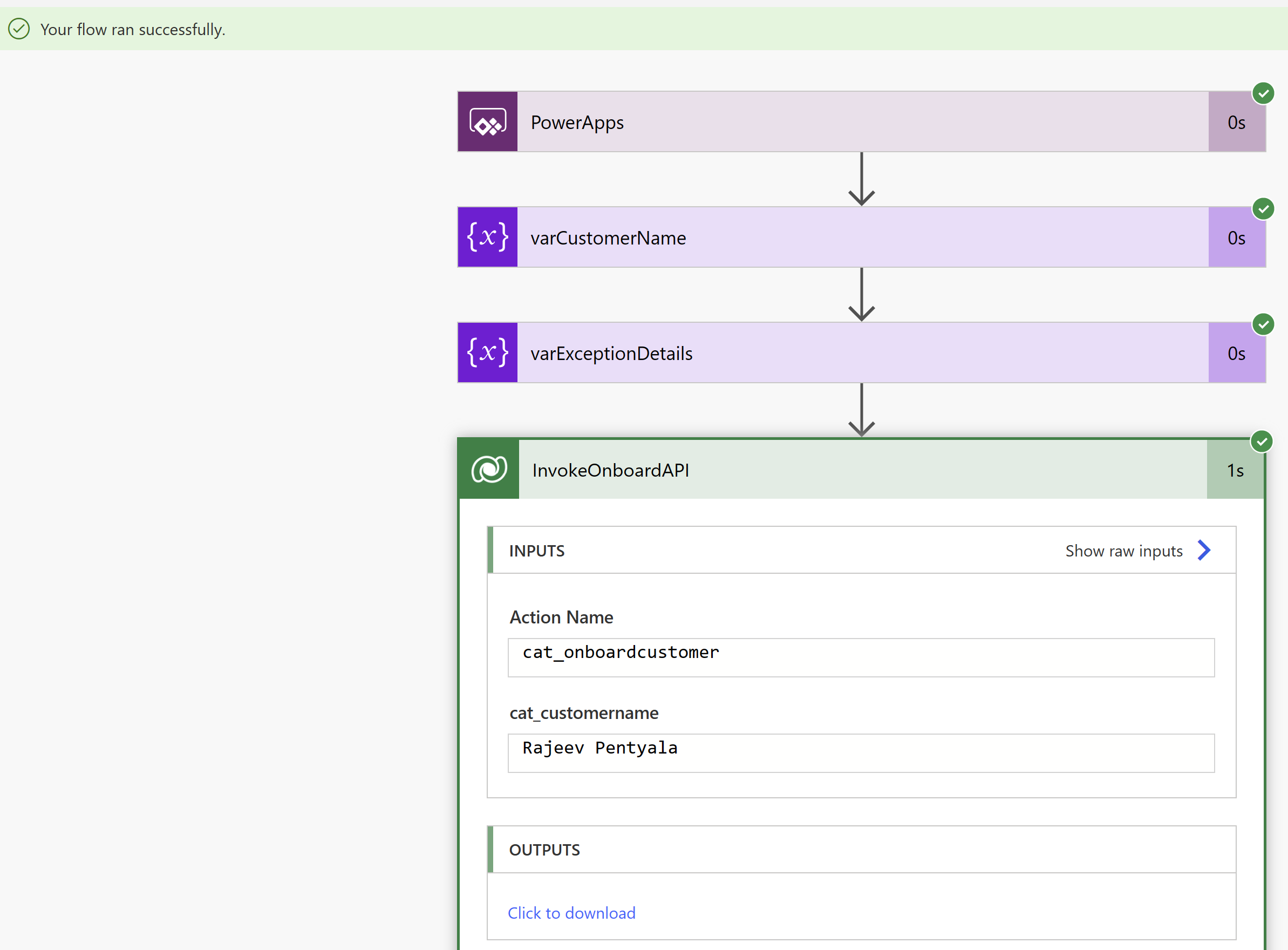Click the 0s duration on PowerApps step

pyautogui.click(x=1236, y=123)
